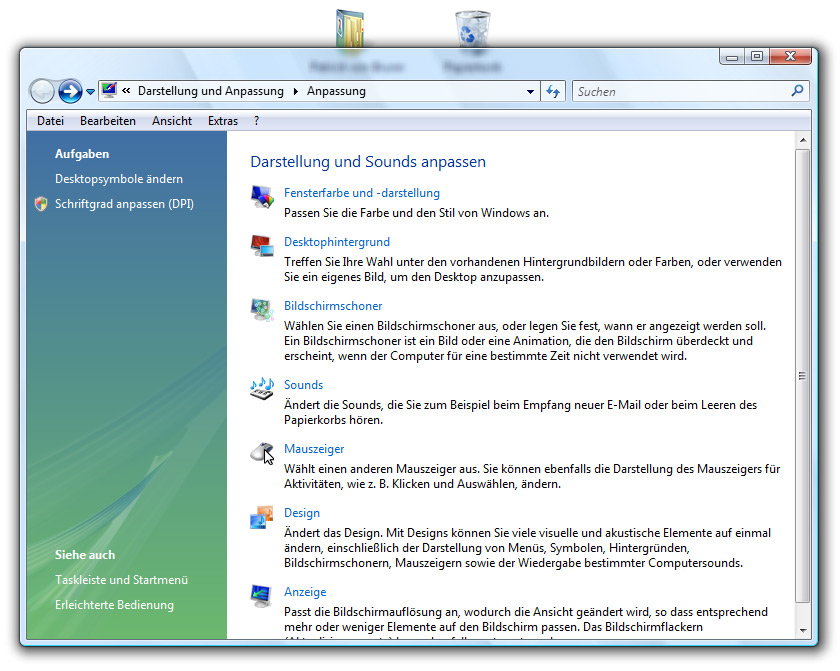Open the Extras menu
Image resolution: width=840 pixels, height=671 pixels.
[x=223, y=121]
